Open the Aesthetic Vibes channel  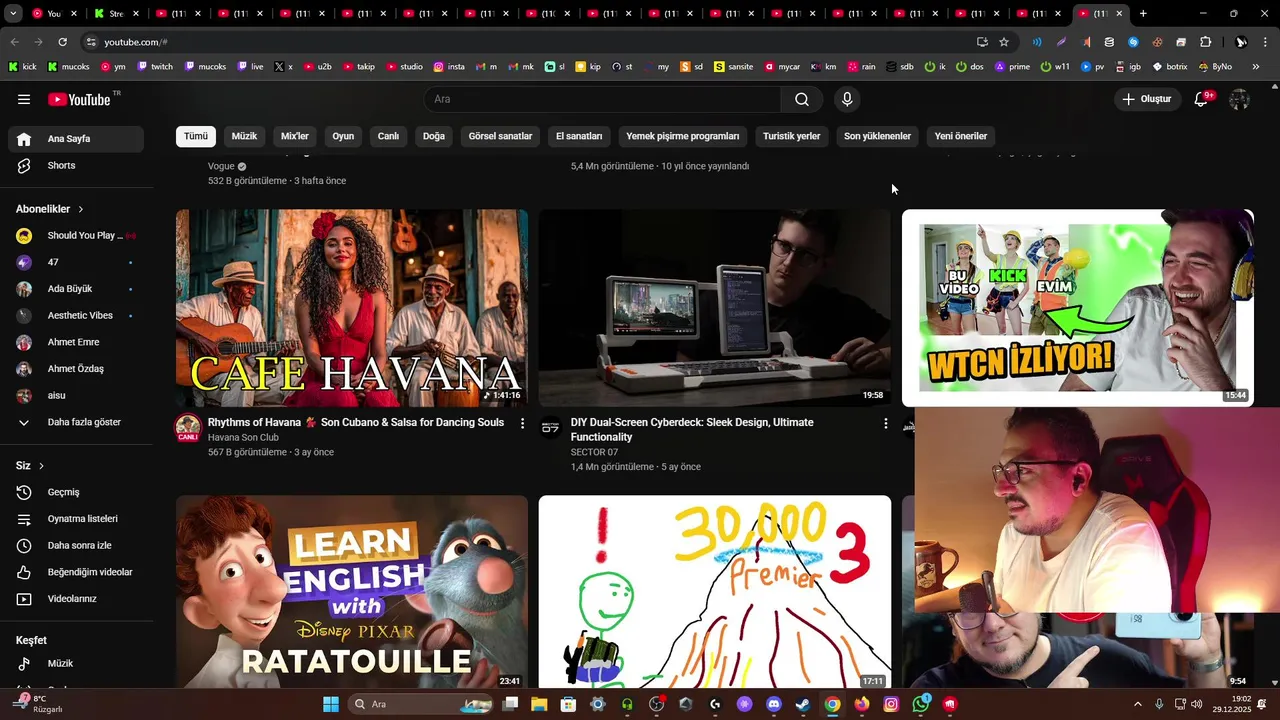coord(76,316)
